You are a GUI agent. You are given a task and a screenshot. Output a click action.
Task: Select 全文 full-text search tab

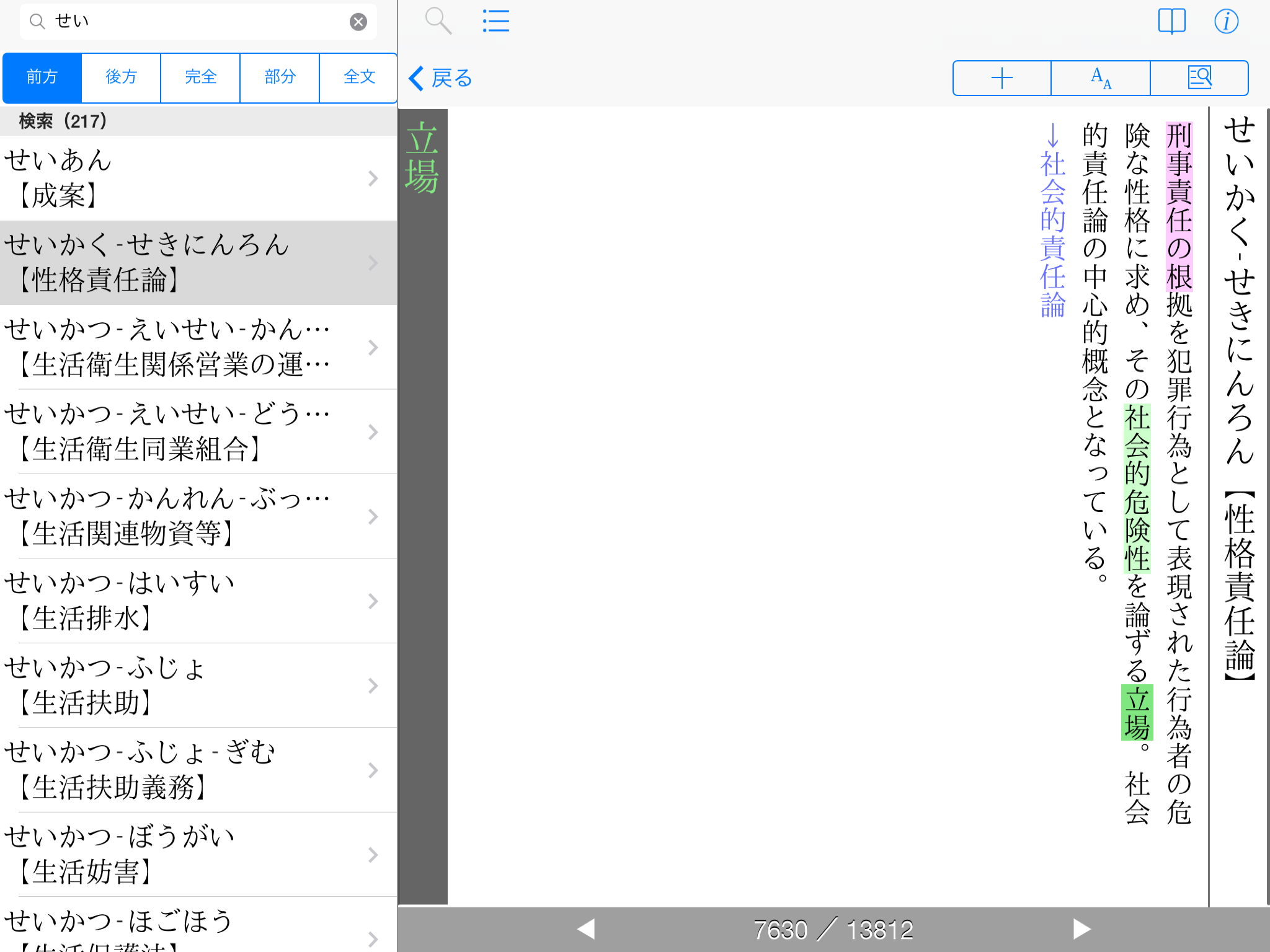point(359,77)
